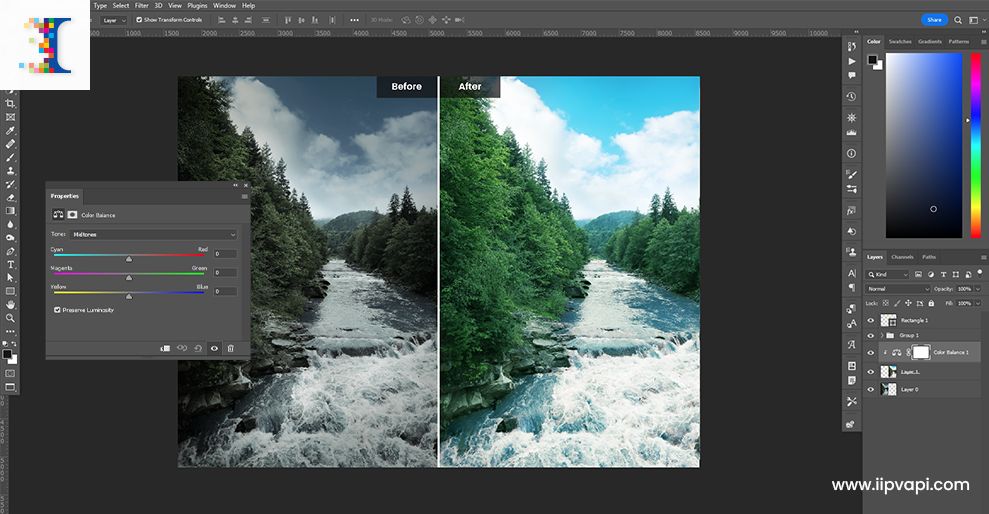
Task: Hide the Rectangle 1 layer
Action: tap(870, 320)
